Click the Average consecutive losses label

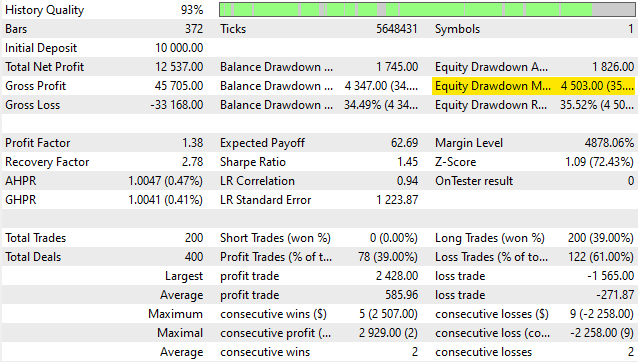(x=483, y=352)
